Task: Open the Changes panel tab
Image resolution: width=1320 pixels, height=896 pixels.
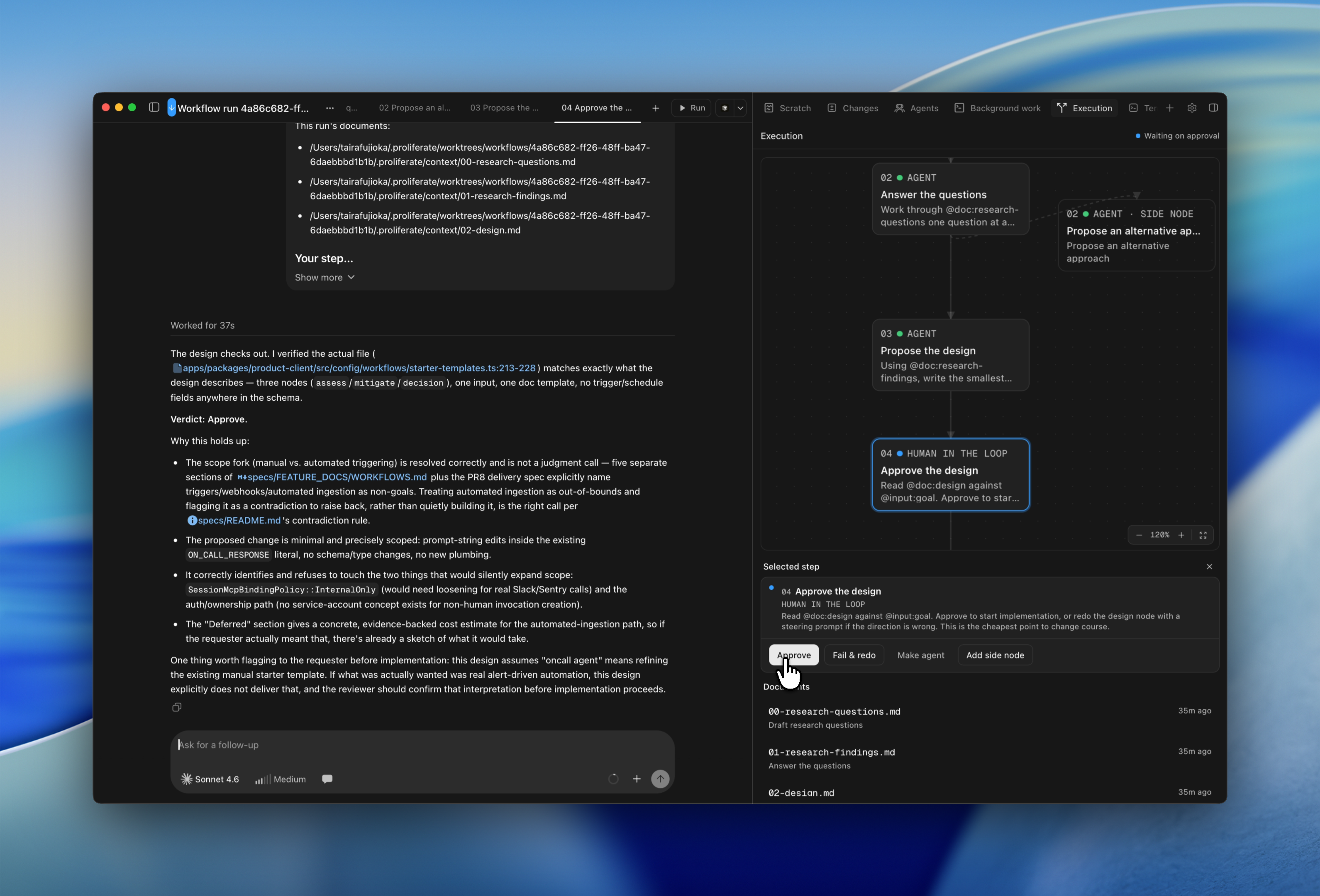Action: (853, 108)
